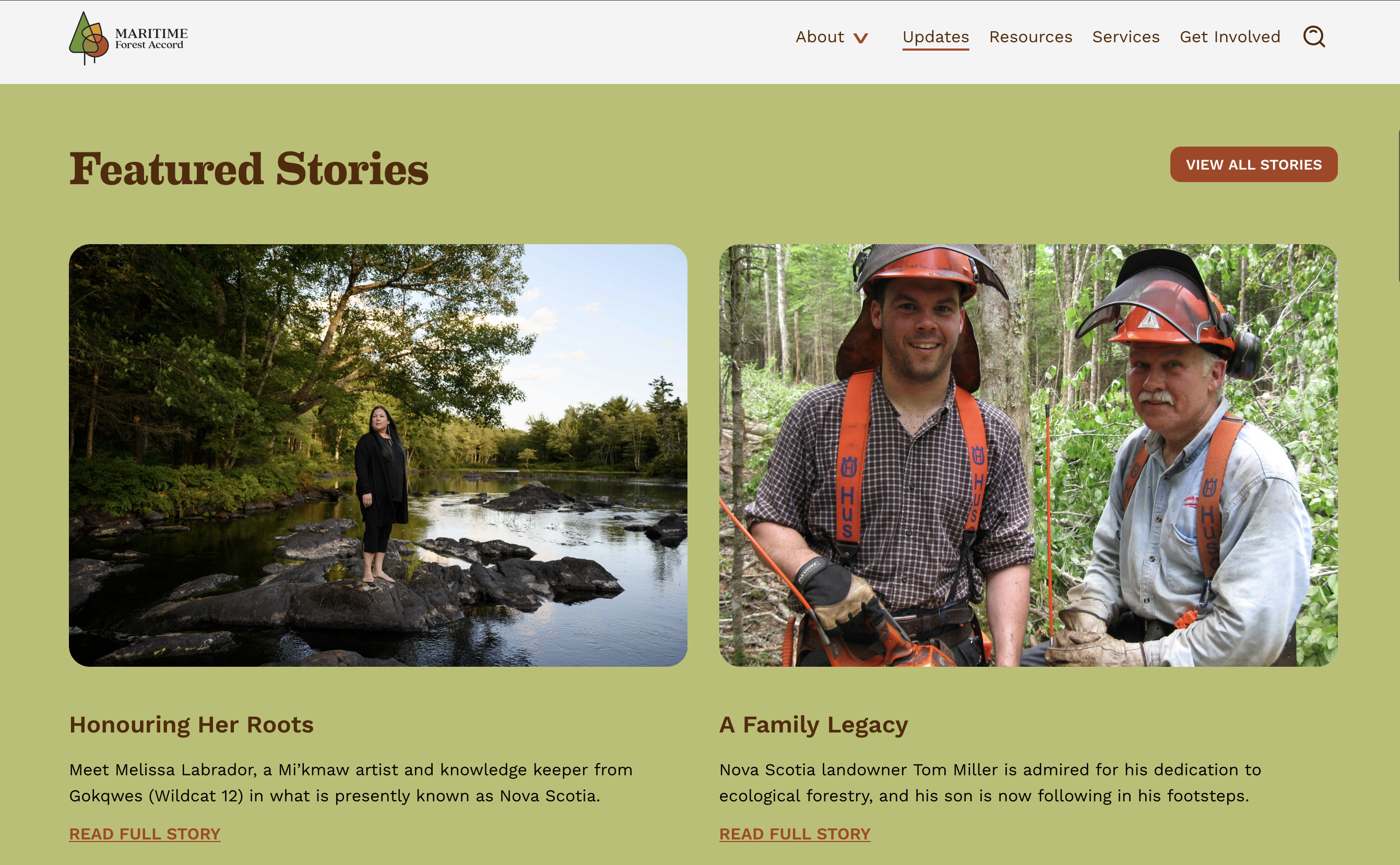The image size is (1400, 865).
Task: Click the page's vertical scrollbar
Action: click(x=1398, y=206)
